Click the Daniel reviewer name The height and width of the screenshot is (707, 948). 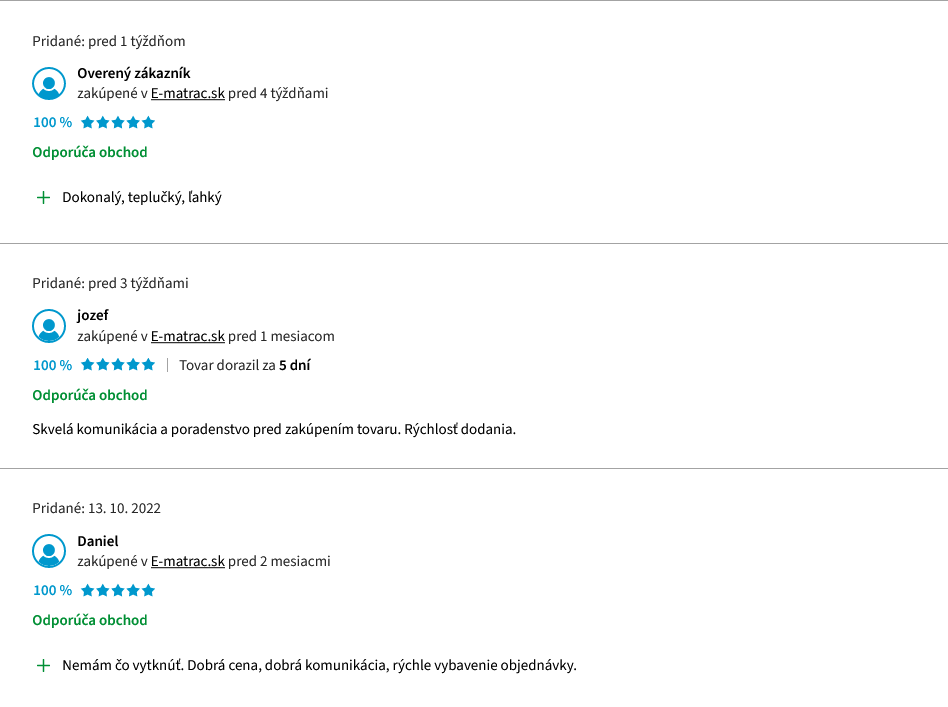tap(98, 541)
